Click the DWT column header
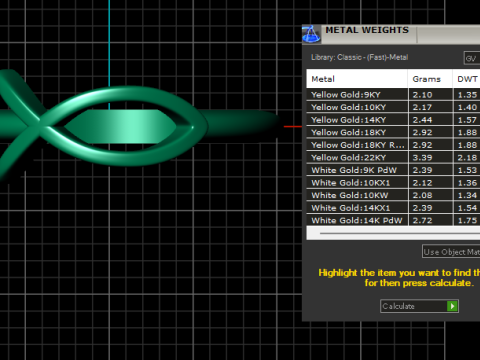480x360 pixels. click(x=467, y=79)
